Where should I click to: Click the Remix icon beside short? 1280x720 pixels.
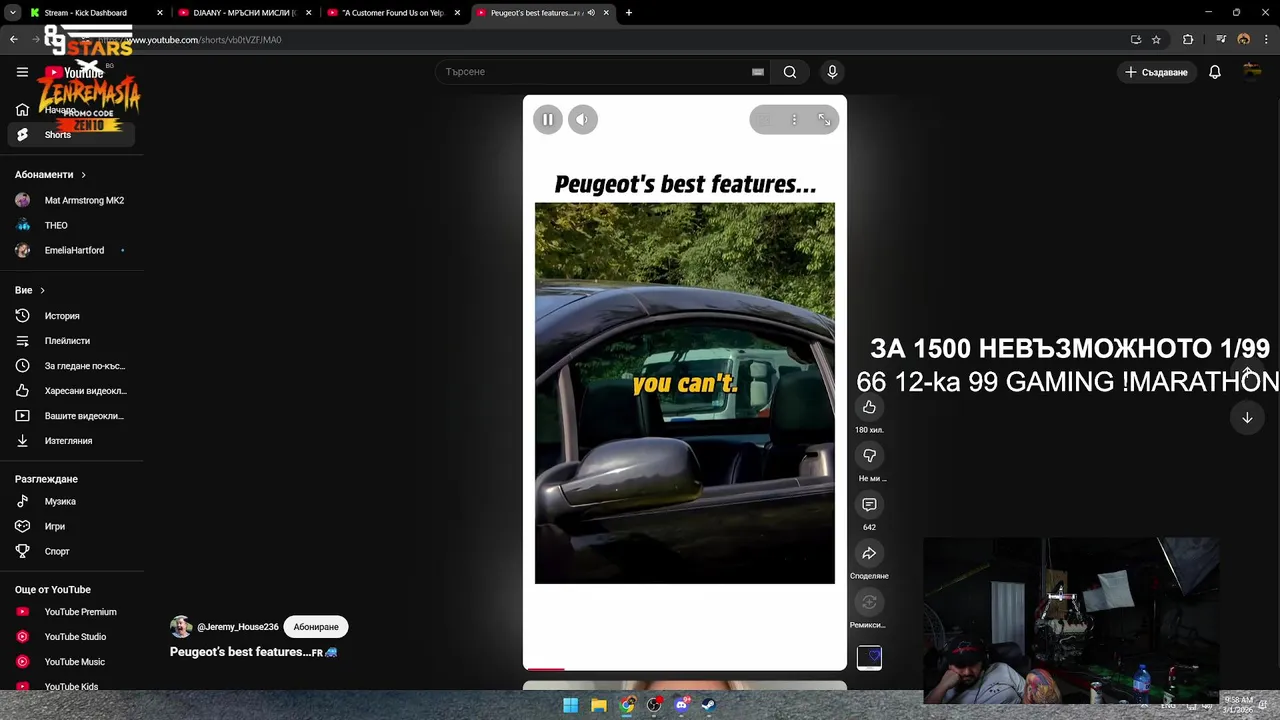click(x=869, y=603)
